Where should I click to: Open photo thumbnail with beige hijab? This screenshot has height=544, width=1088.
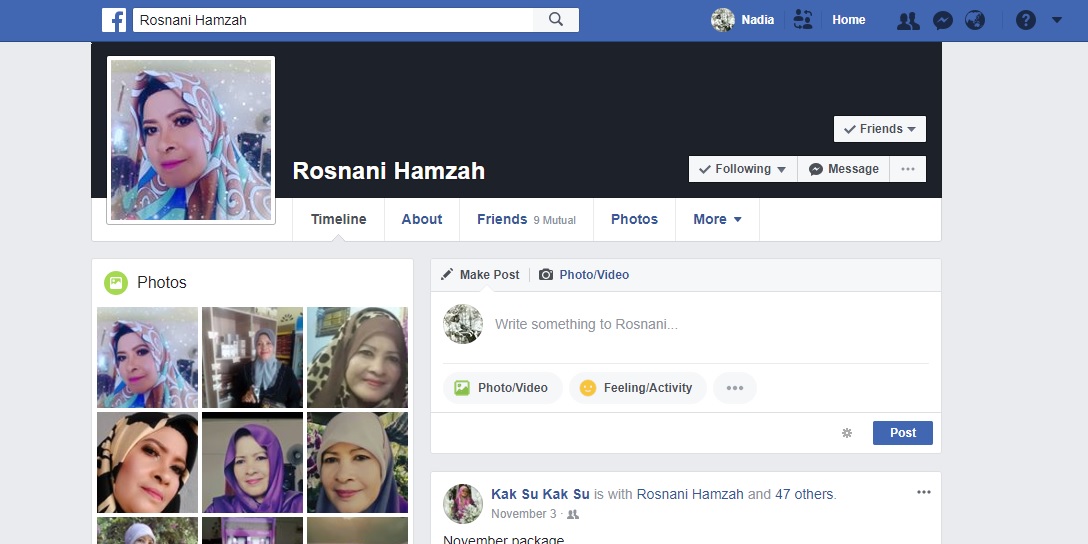coord(357,462)
